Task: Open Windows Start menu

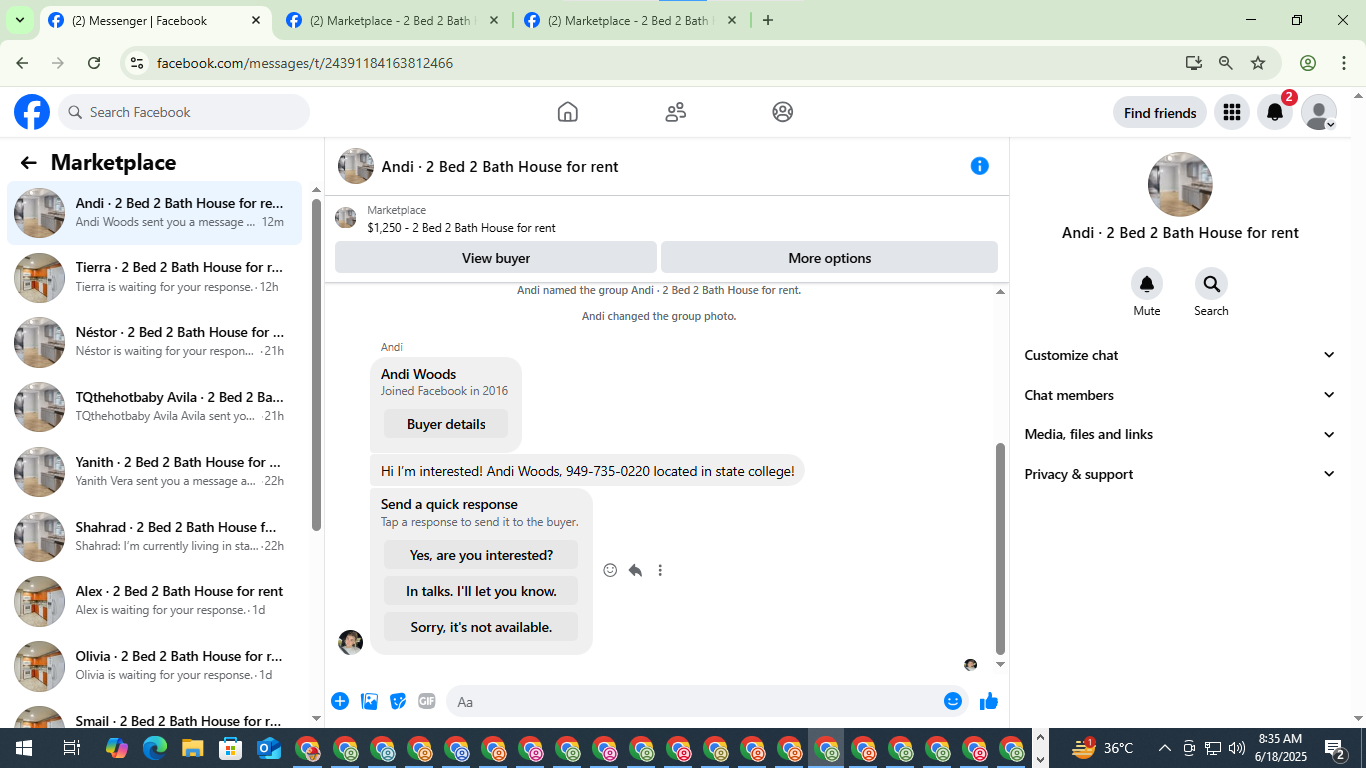Action: point(23,748)
